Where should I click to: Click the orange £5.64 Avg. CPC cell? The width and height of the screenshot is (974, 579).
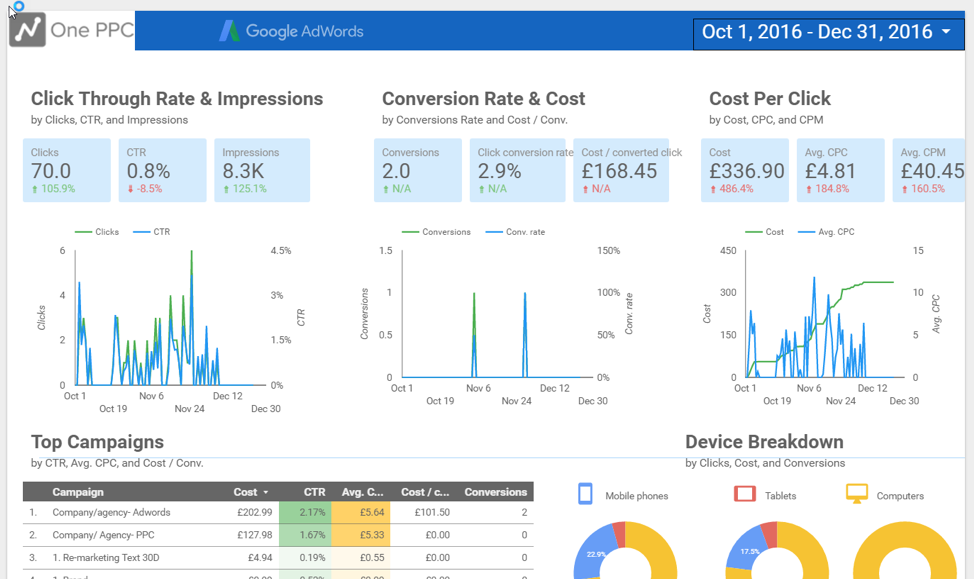point(360,512)
